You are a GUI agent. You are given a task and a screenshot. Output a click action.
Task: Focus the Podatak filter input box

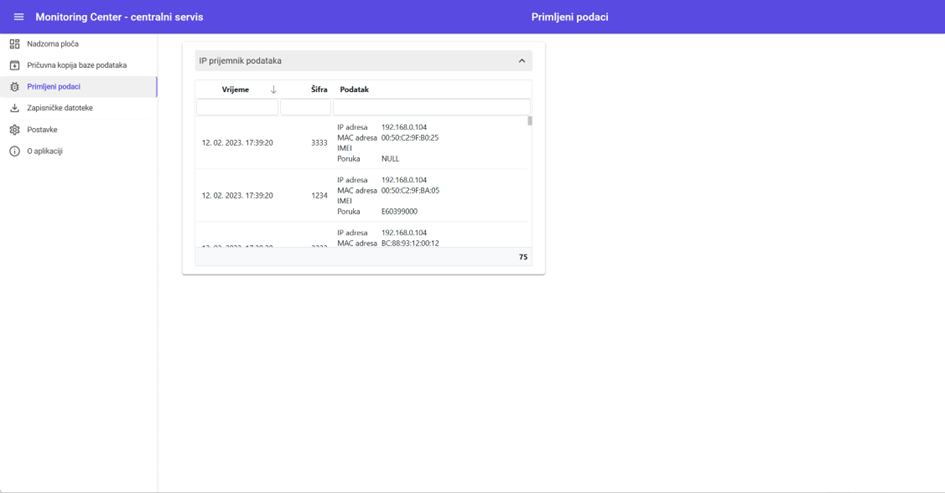tap(431, 107)
